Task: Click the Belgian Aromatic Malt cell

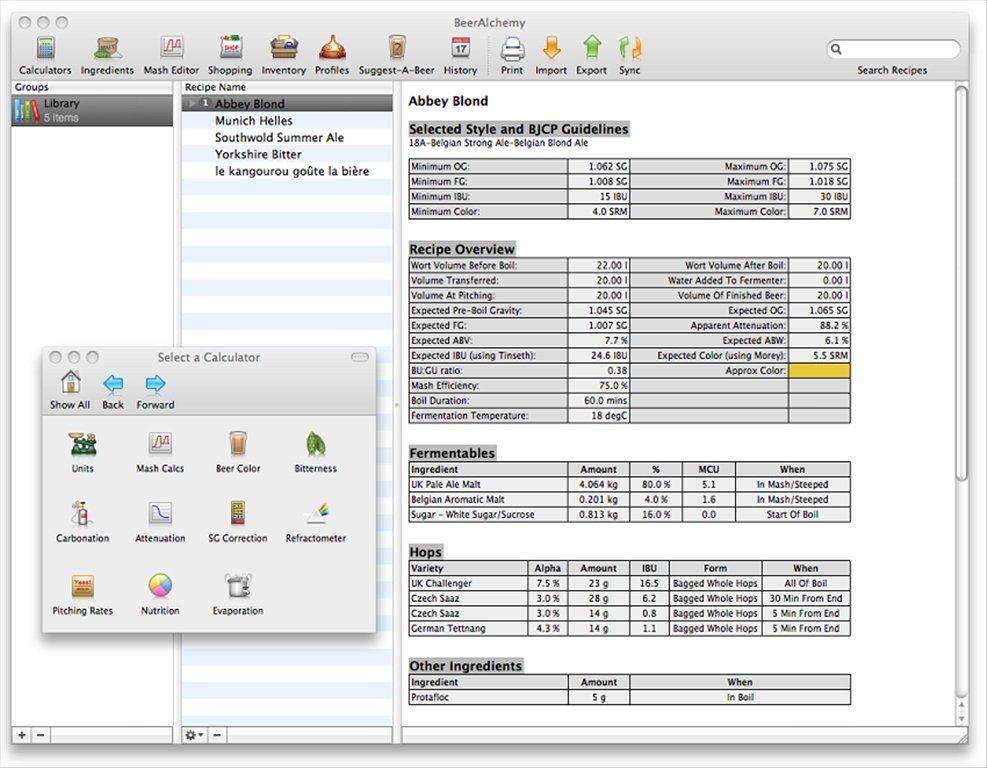Action: [x=488, y=500]
